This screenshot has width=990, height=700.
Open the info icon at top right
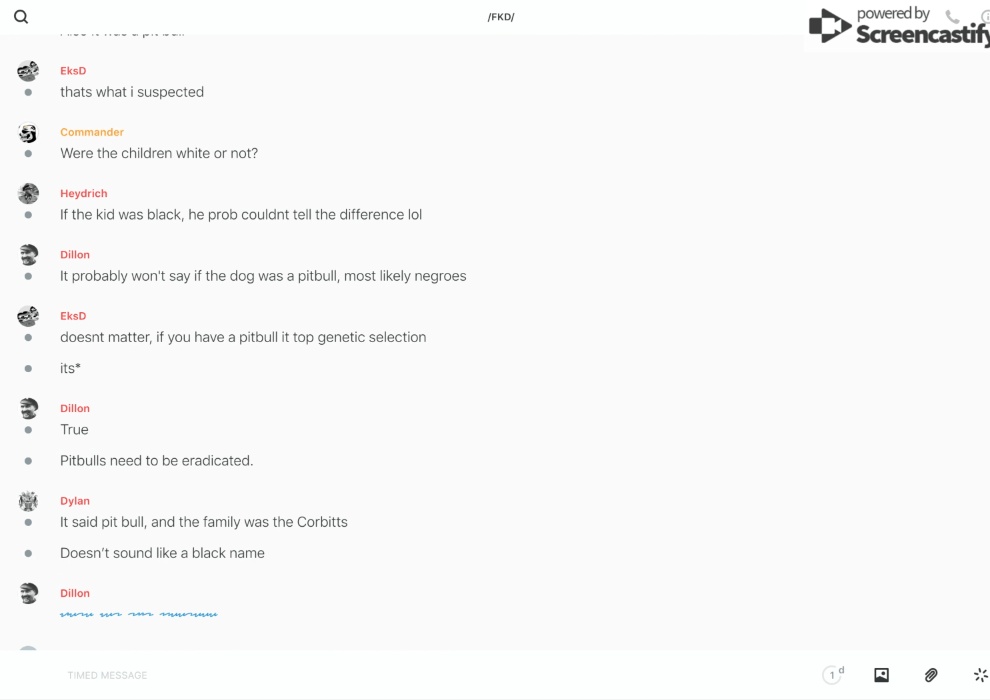click(985, 17)
